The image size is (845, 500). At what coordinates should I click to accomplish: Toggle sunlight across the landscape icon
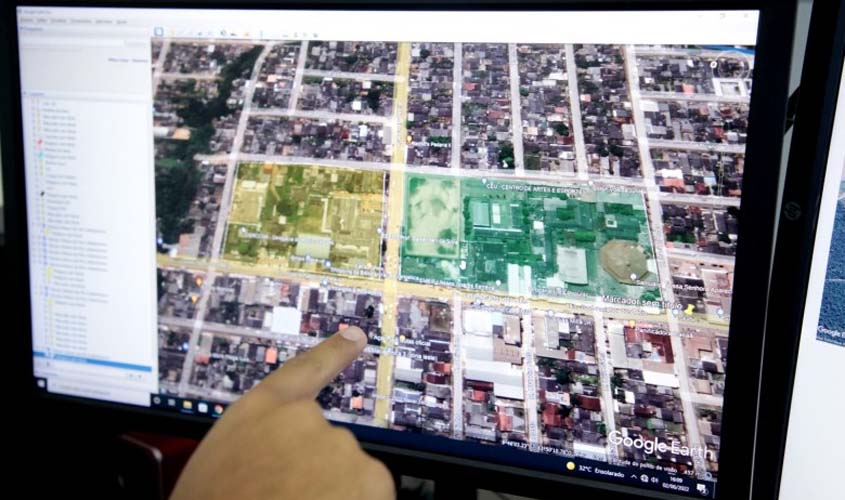pyautogui.click(x=233, y=34)
